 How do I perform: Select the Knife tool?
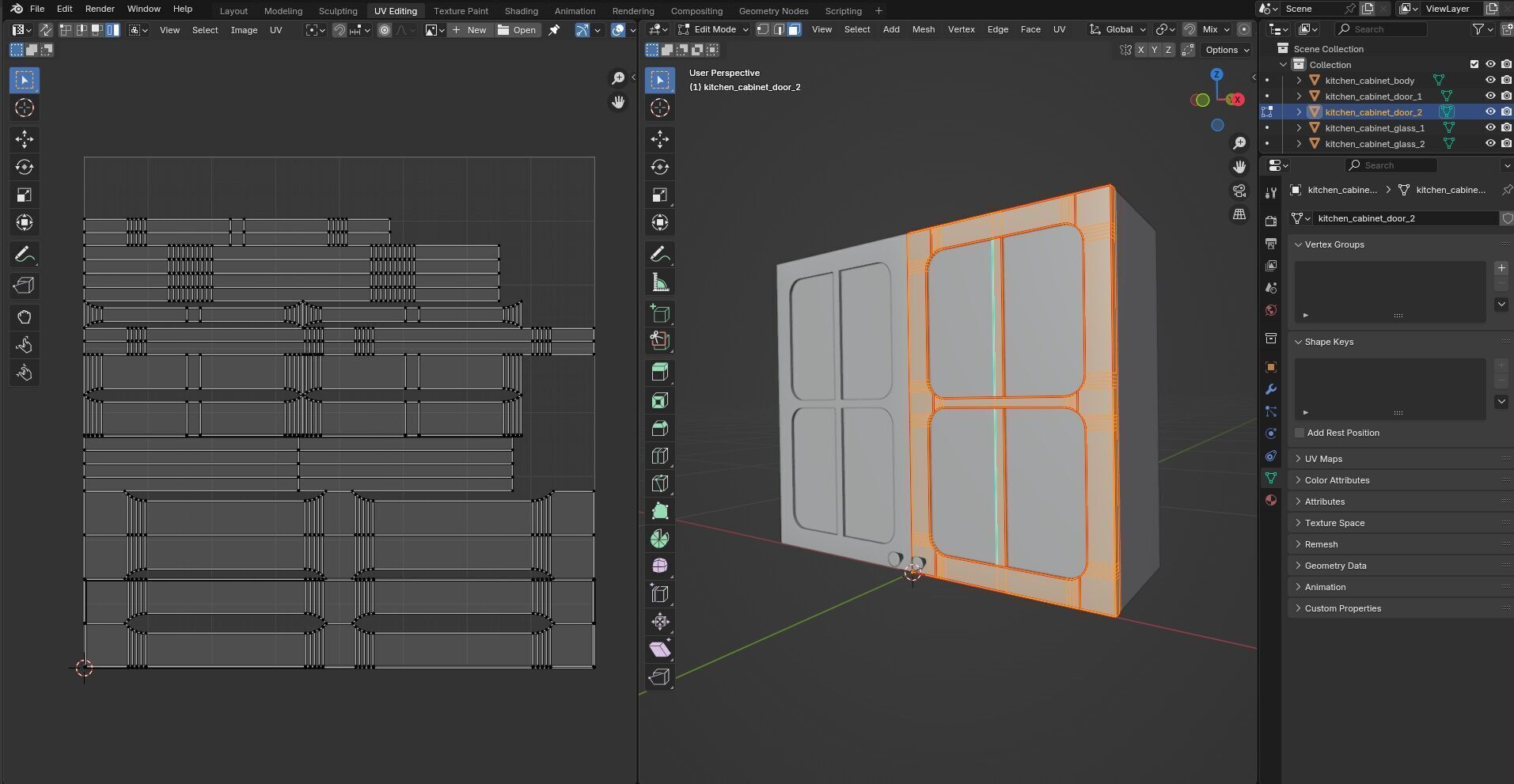660,483
